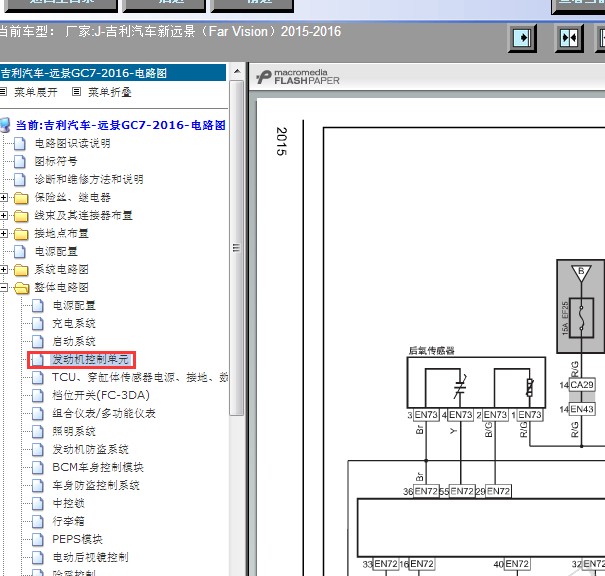Click the page icon next to 充电系统
The width and height of the screenshot is (605, 576).
(38, 323)
